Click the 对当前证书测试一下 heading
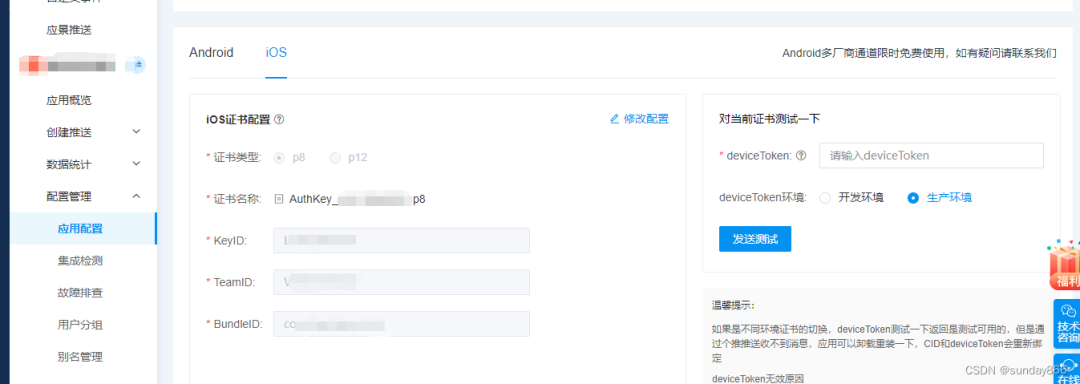 click(769, 118)
